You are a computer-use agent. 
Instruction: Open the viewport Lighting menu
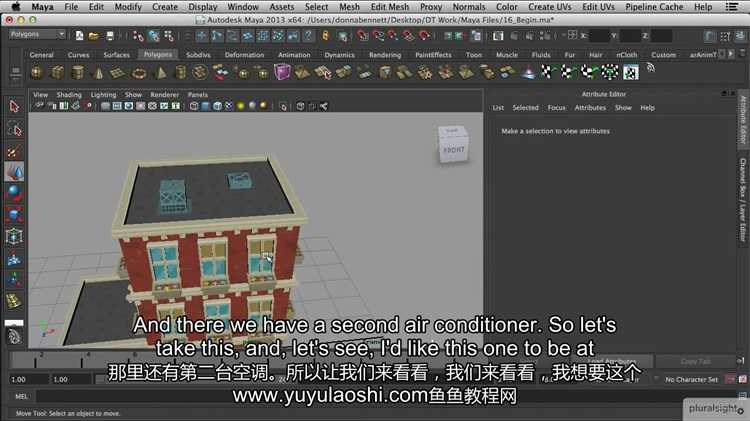click(x=103, y=95)
